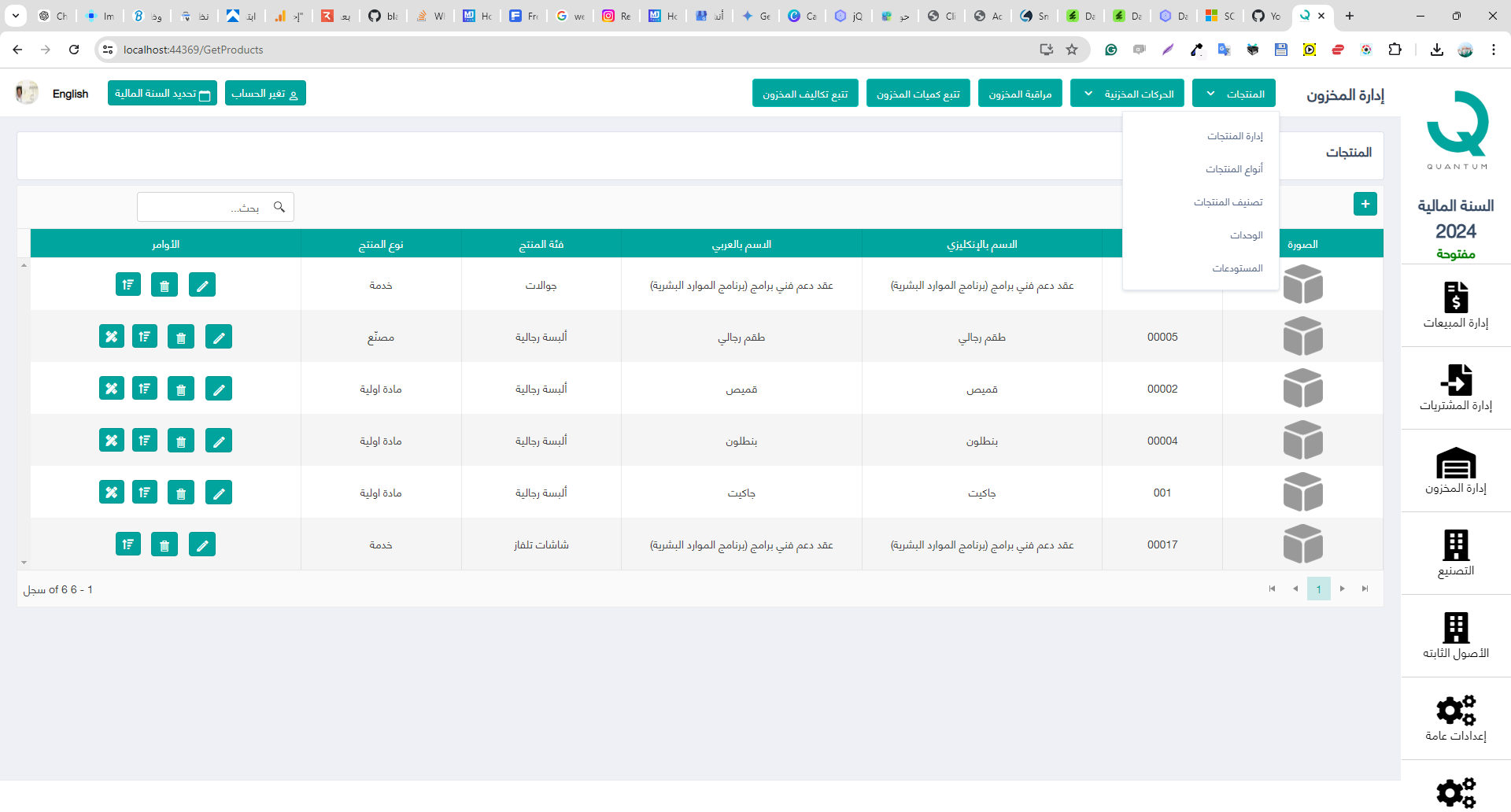This screenshot has height=812, width=1511.
Task: Open إعدادات عامة settings in the sidebar
Action: coord(1455,718)
